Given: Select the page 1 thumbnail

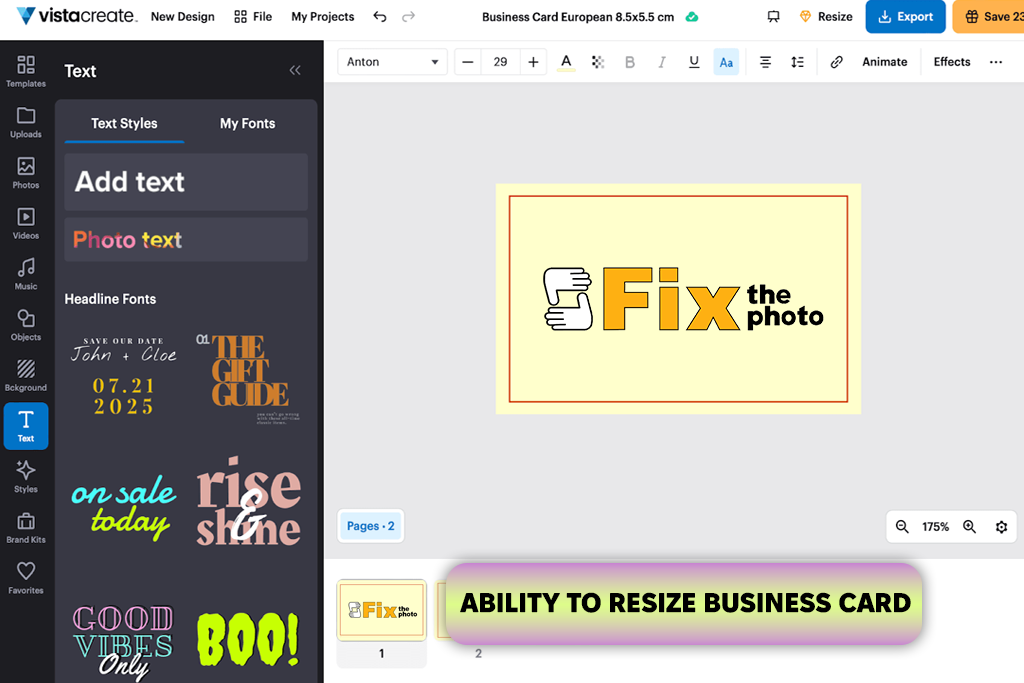Looking at the screenshot, I should (x=381, y=610).
